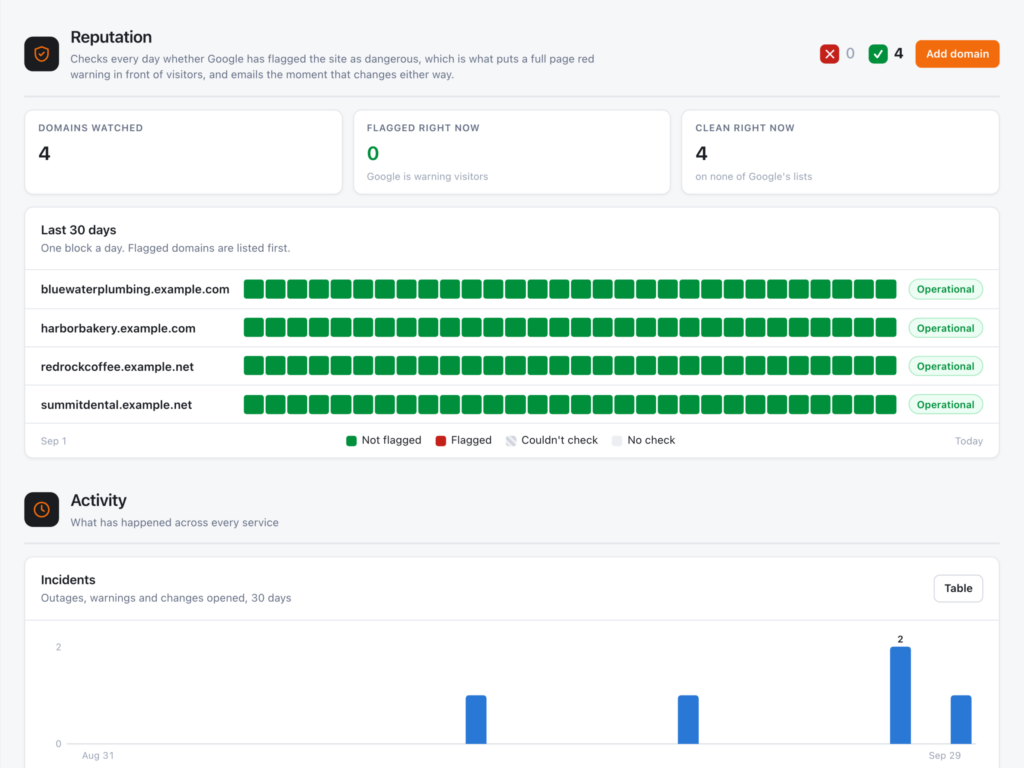The image size is (1024, 768).
Task: Select bluewaterplumbing.example.com domain name
Action: [135, 289]
